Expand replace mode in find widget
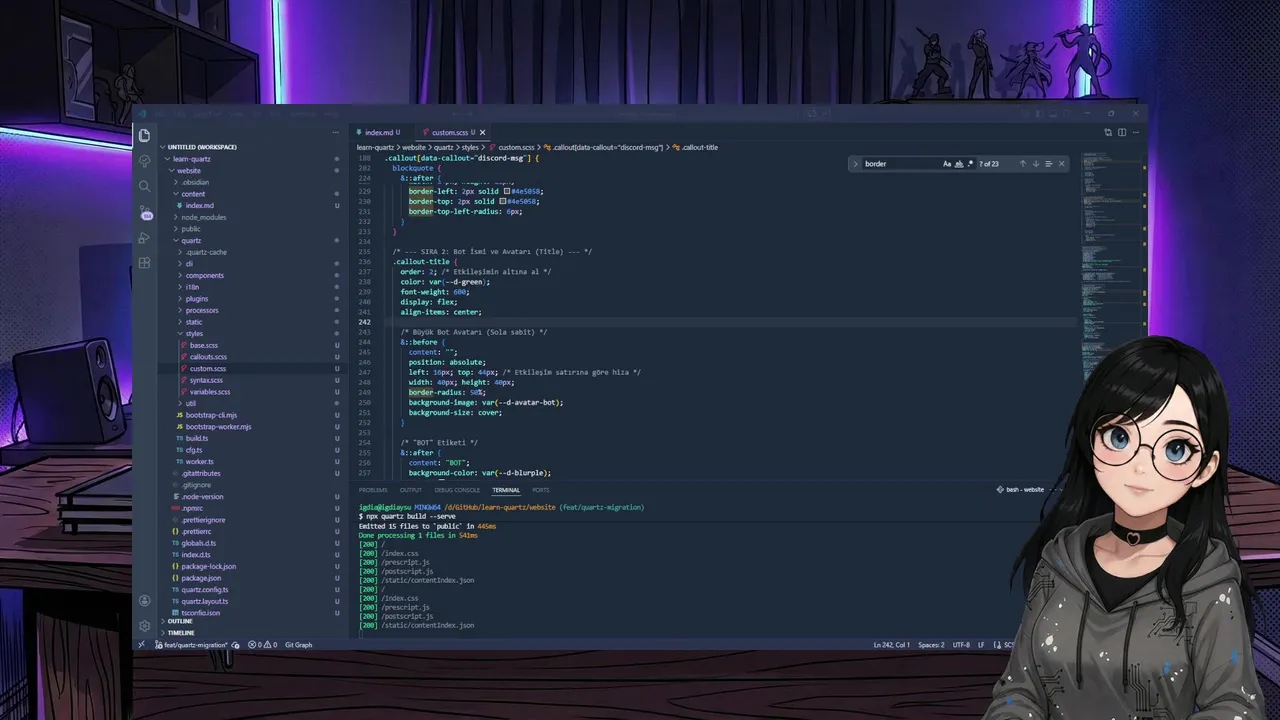Screen dimensions: 1280x720 click(x=855, y=164)
